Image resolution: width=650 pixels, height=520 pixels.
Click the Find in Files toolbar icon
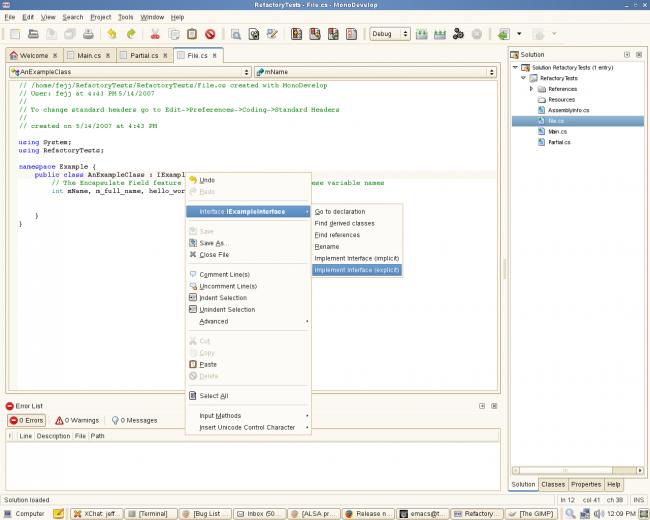(x=254, y=34)
